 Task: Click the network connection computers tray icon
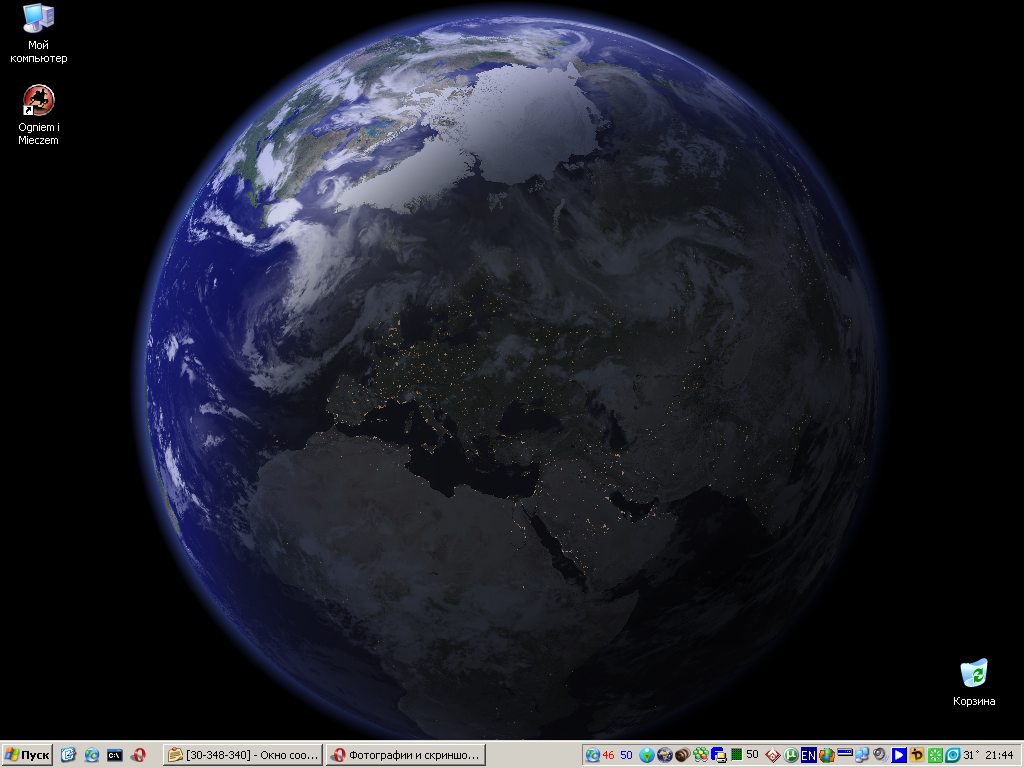click(862, 755)
